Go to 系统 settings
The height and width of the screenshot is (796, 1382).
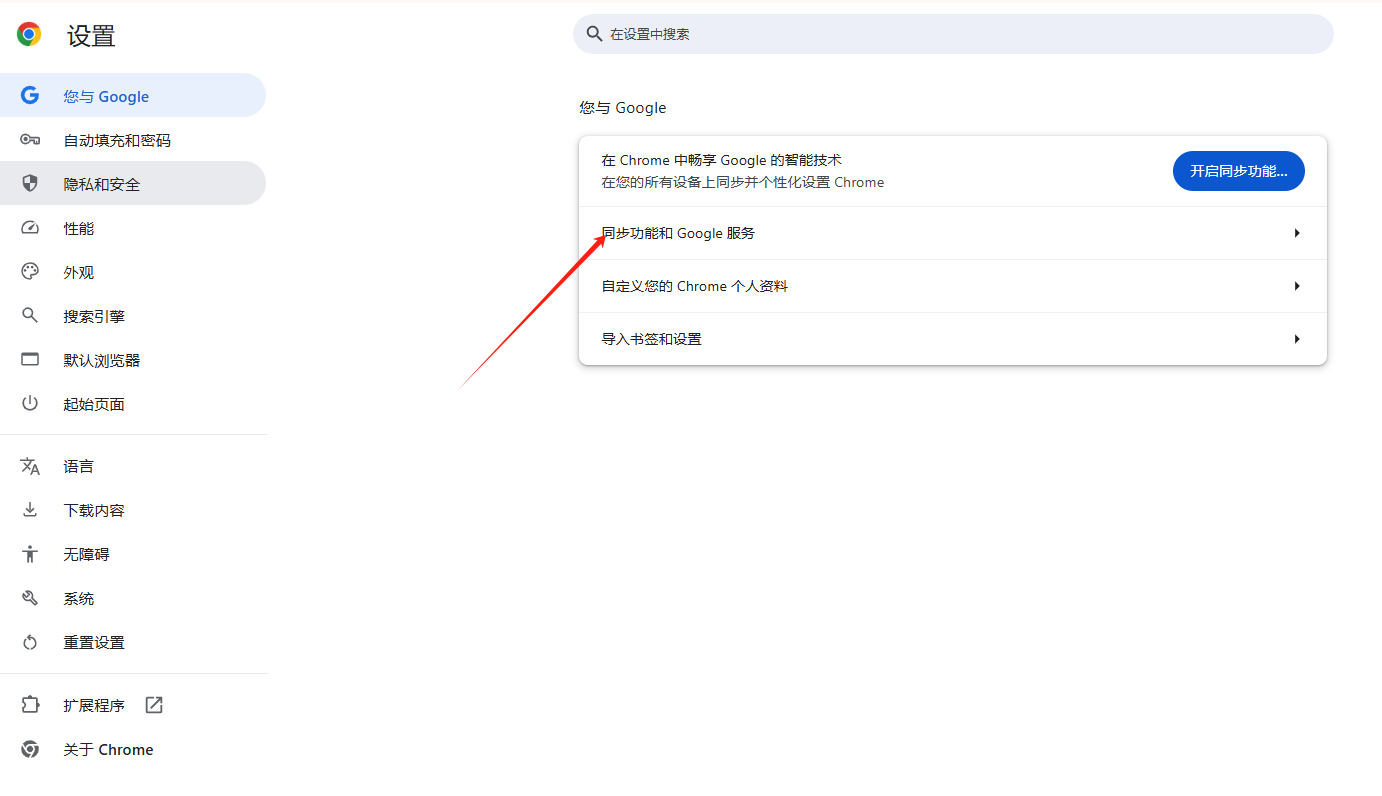[133, 598]
